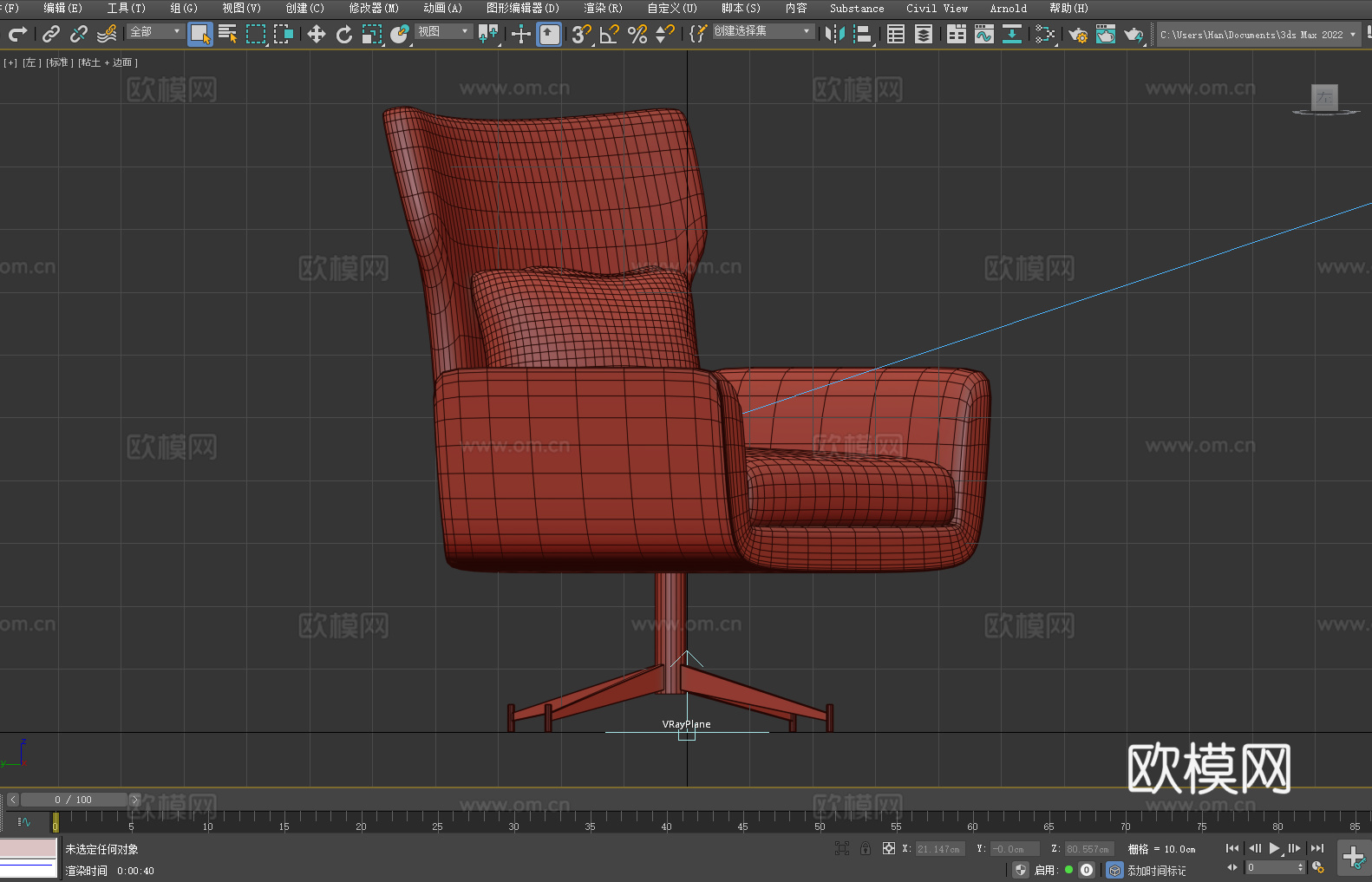This screenshot has width=1372, height=882.
Task: Click the Previous Frame button
Action: pyautogui.click(x=1254, y=848)
